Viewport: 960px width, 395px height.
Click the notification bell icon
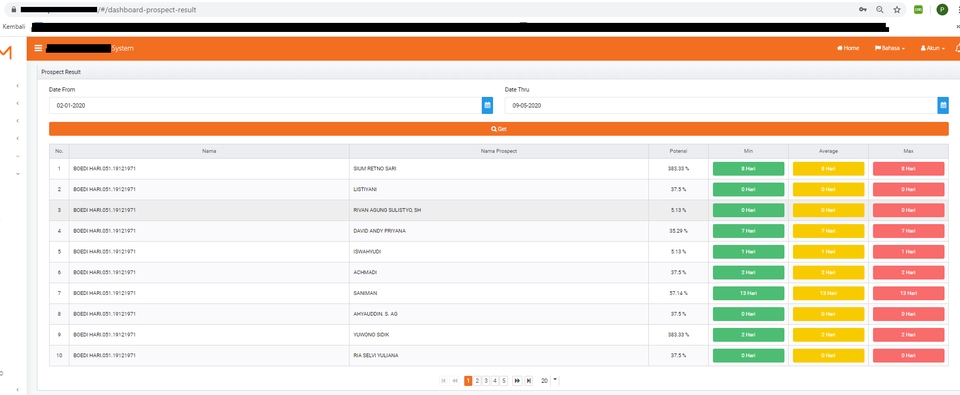[957, 48]
